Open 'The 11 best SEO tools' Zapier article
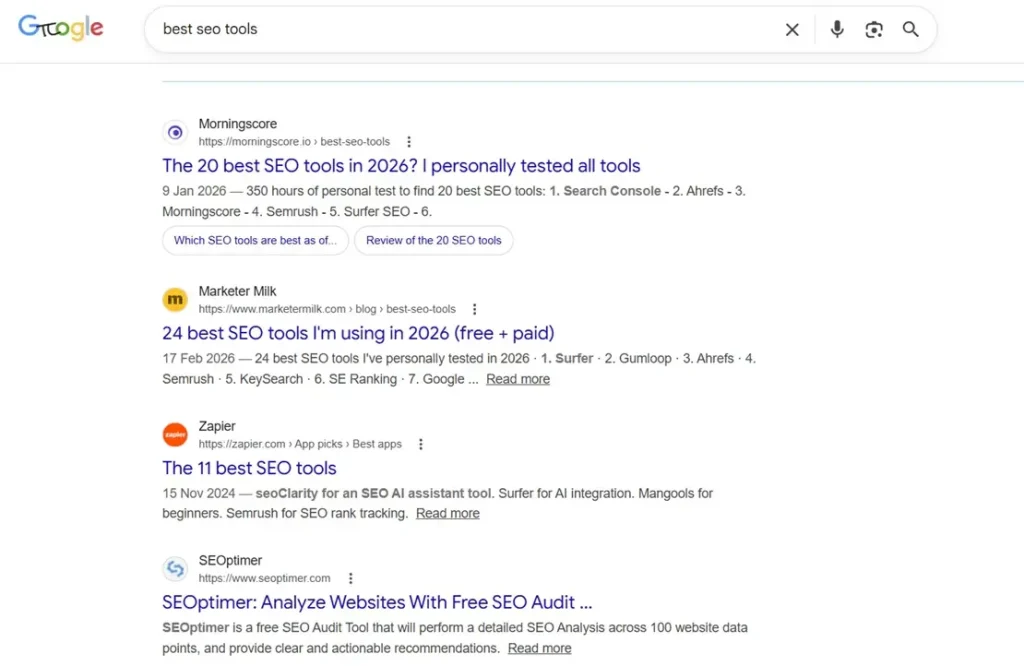This screenshot has width=1024, height=666. click(249, 467)
